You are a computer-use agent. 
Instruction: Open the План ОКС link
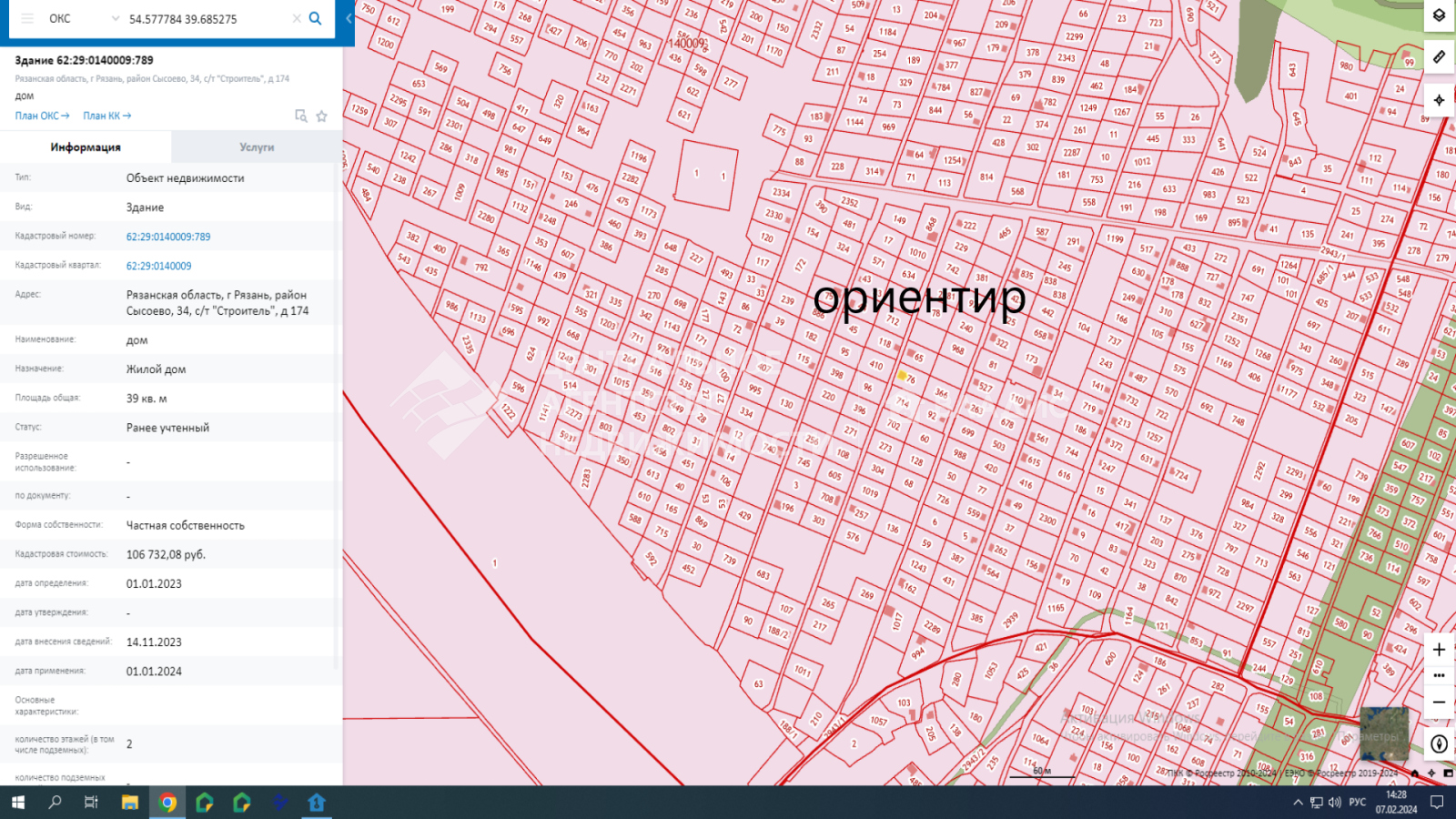coord(42,116)
